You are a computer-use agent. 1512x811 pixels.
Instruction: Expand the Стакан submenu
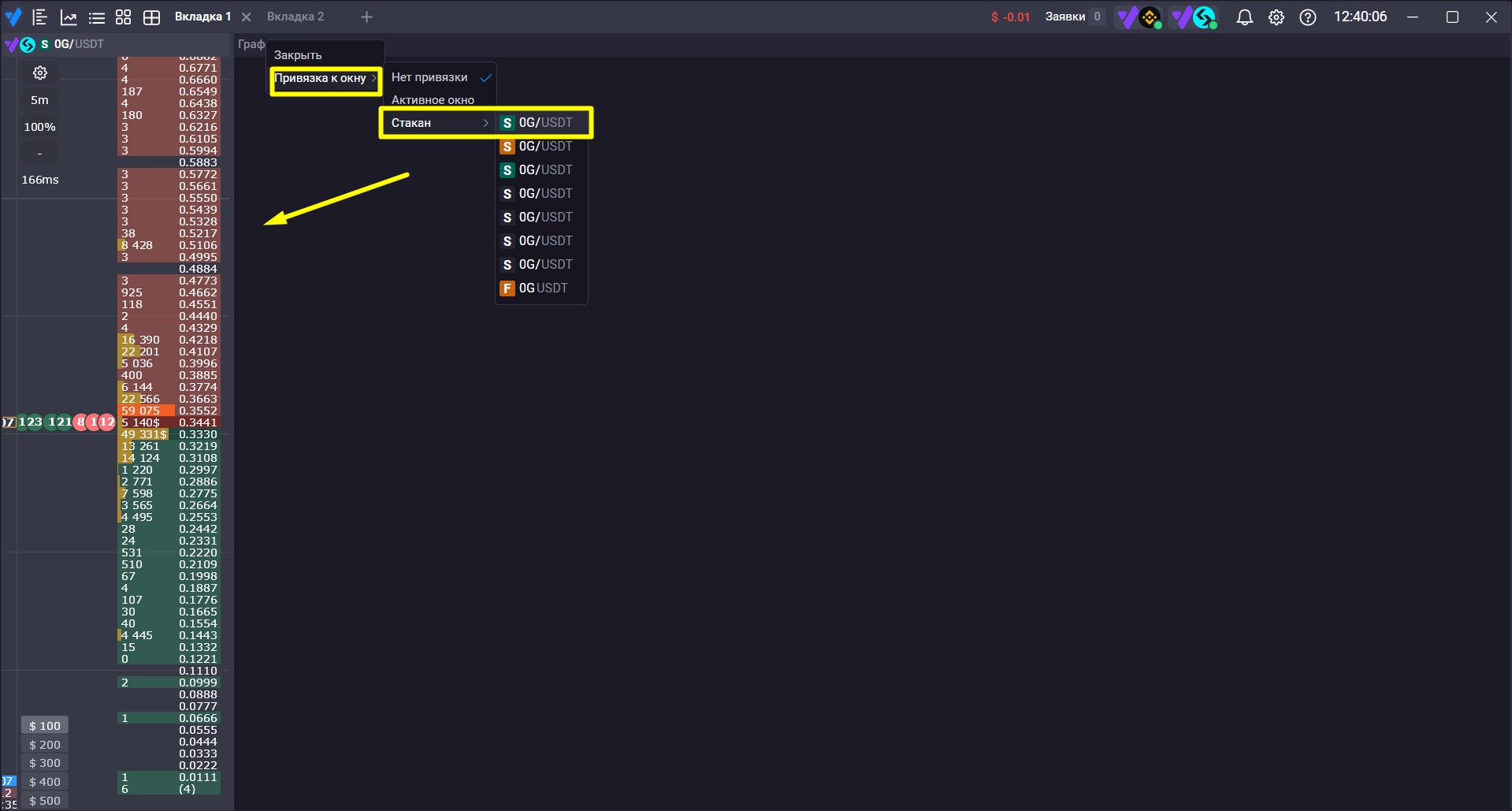(x=438, y=123)
